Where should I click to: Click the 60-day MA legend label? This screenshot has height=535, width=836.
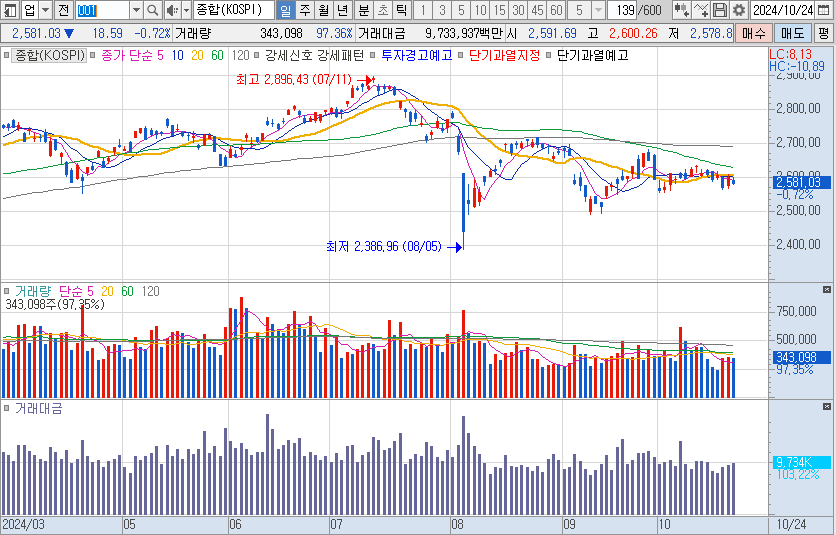coord(218,55)
